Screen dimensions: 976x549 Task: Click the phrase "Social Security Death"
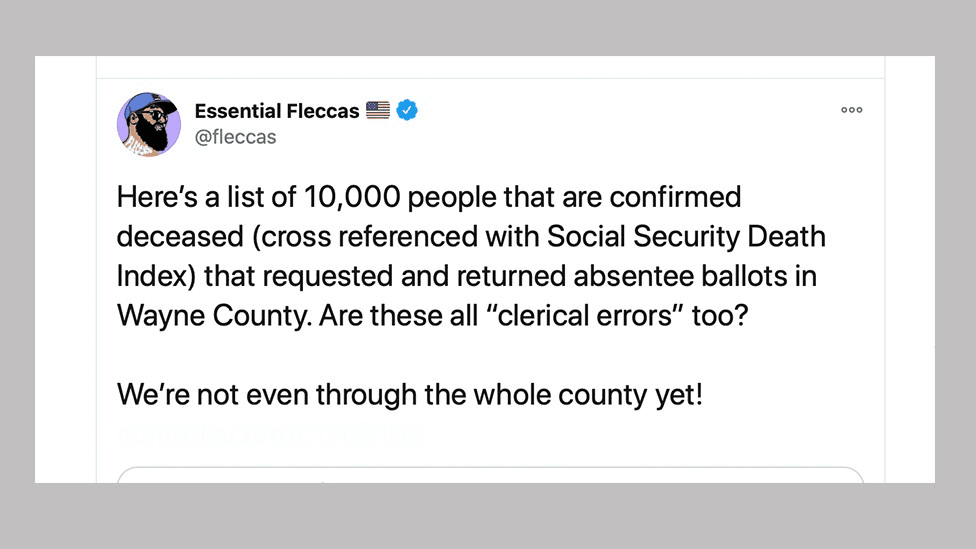coord(686,237)
